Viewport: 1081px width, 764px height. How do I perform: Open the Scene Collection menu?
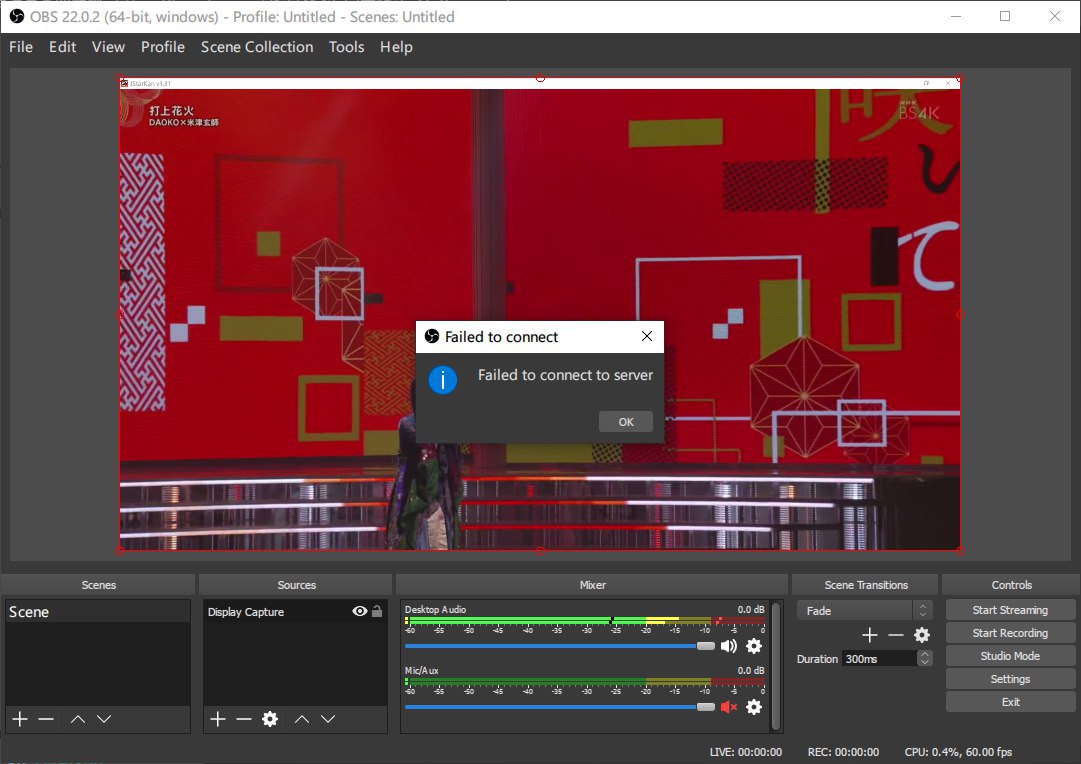(256, 47)
